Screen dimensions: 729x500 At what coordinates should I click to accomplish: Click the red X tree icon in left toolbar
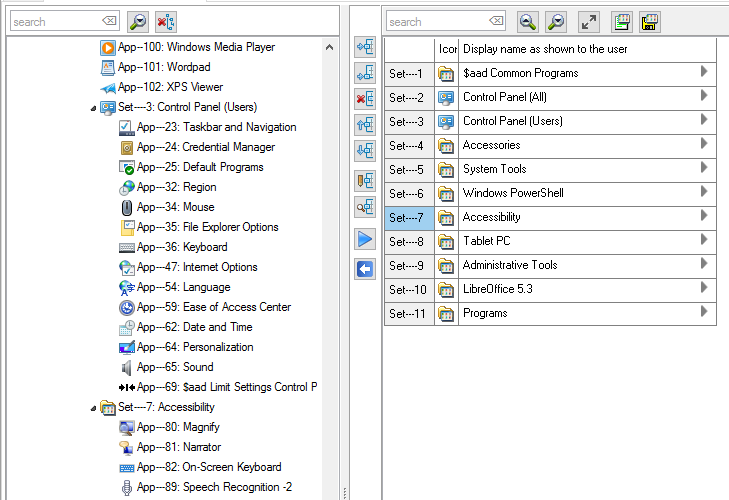(166, 21)
